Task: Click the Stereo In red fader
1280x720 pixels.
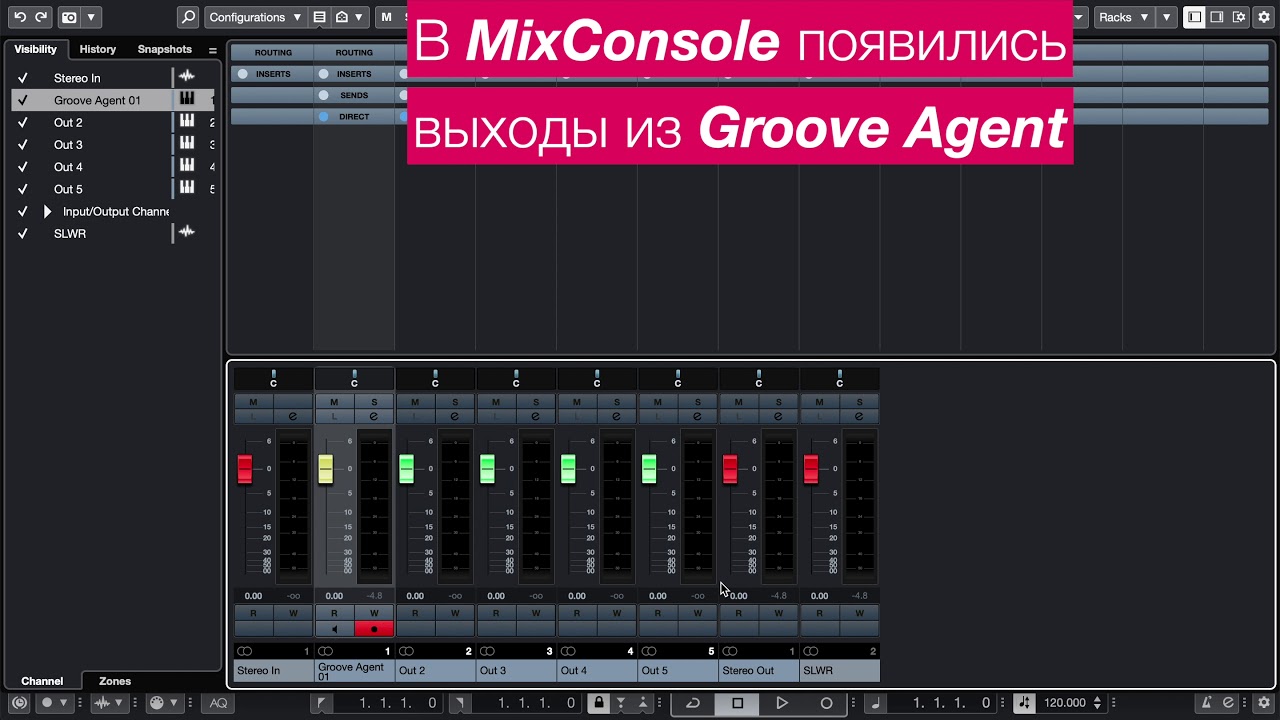Action: (x=245, y=469)
